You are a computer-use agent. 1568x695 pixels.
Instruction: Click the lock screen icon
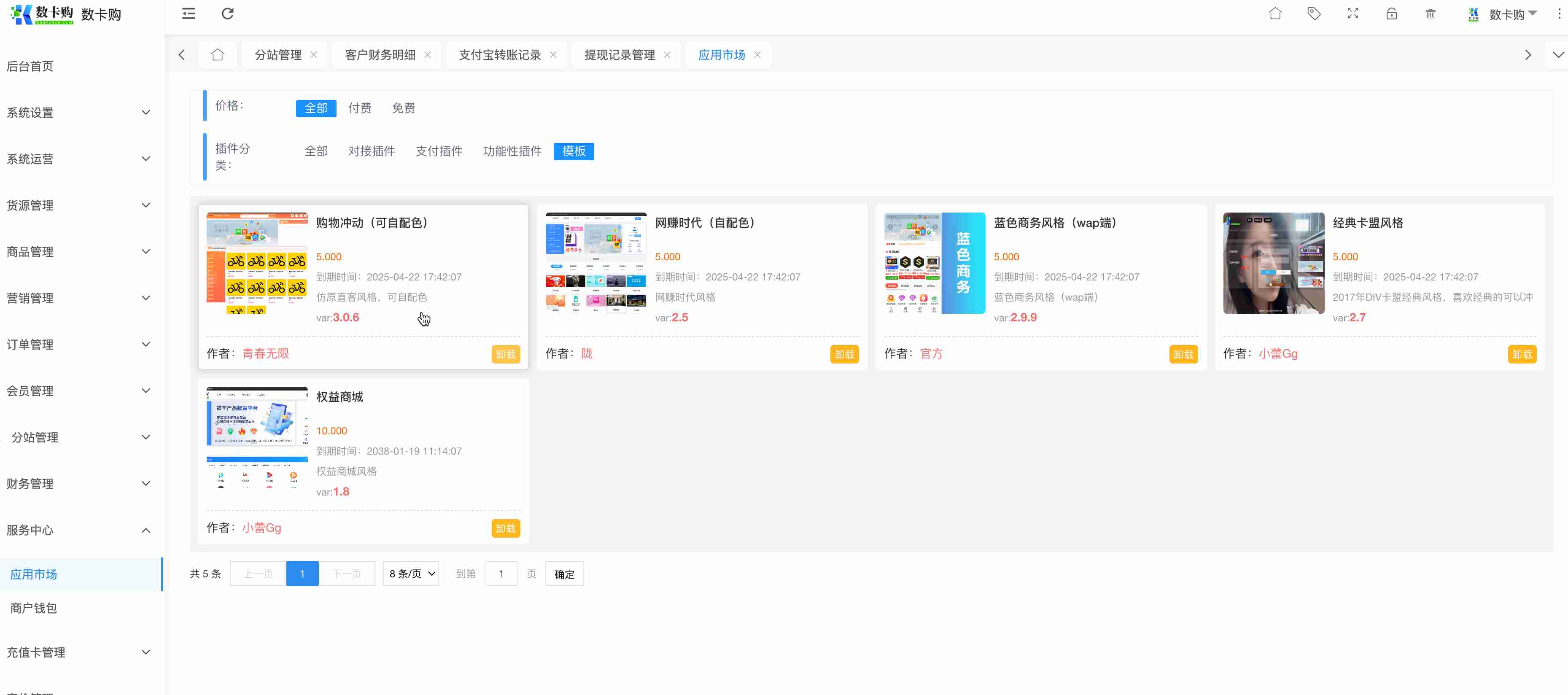pyautogui.click(x=1391, y=13)
